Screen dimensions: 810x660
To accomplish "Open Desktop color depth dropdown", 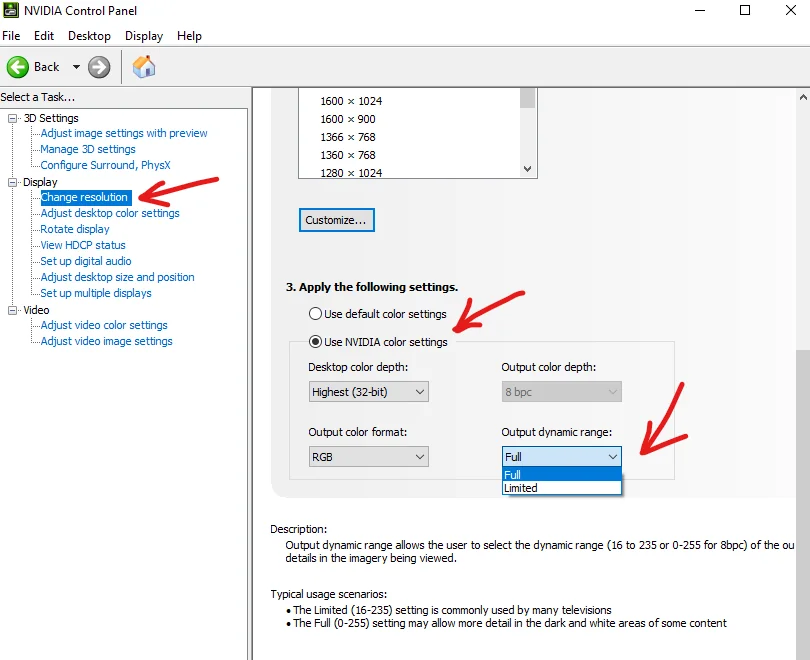I will click(368, 392).
